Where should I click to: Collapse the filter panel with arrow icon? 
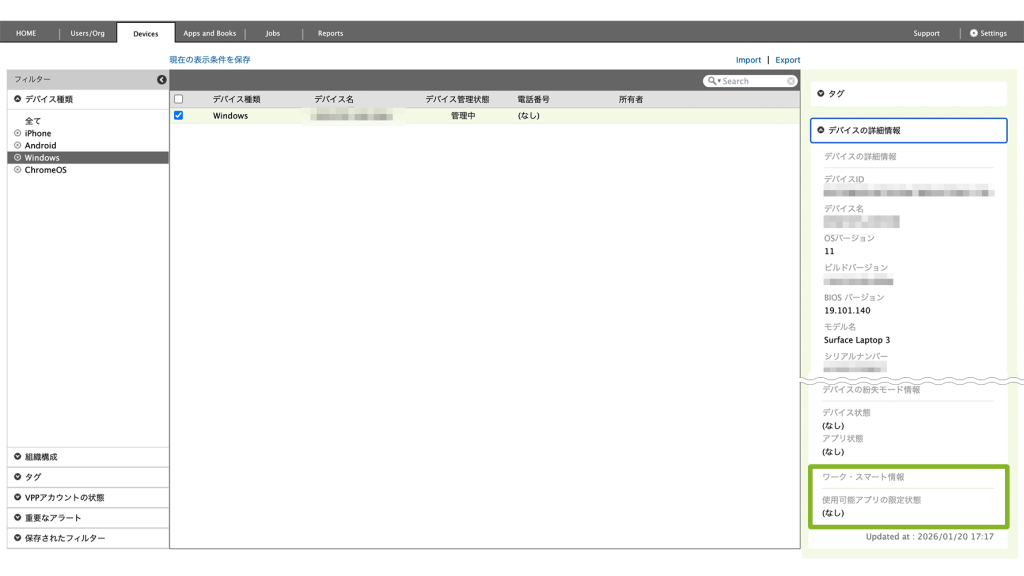tap(161, 80)
